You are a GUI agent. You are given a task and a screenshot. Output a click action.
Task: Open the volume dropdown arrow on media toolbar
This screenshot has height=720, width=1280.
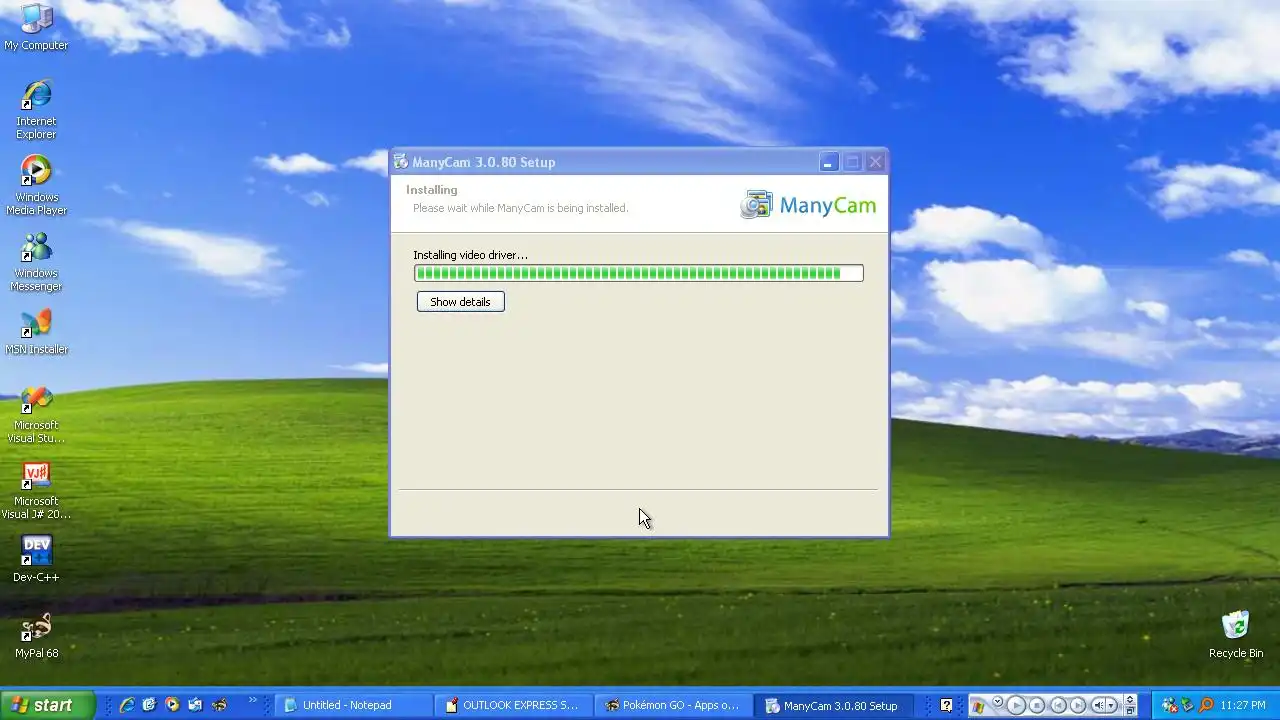click(1112, 705)
